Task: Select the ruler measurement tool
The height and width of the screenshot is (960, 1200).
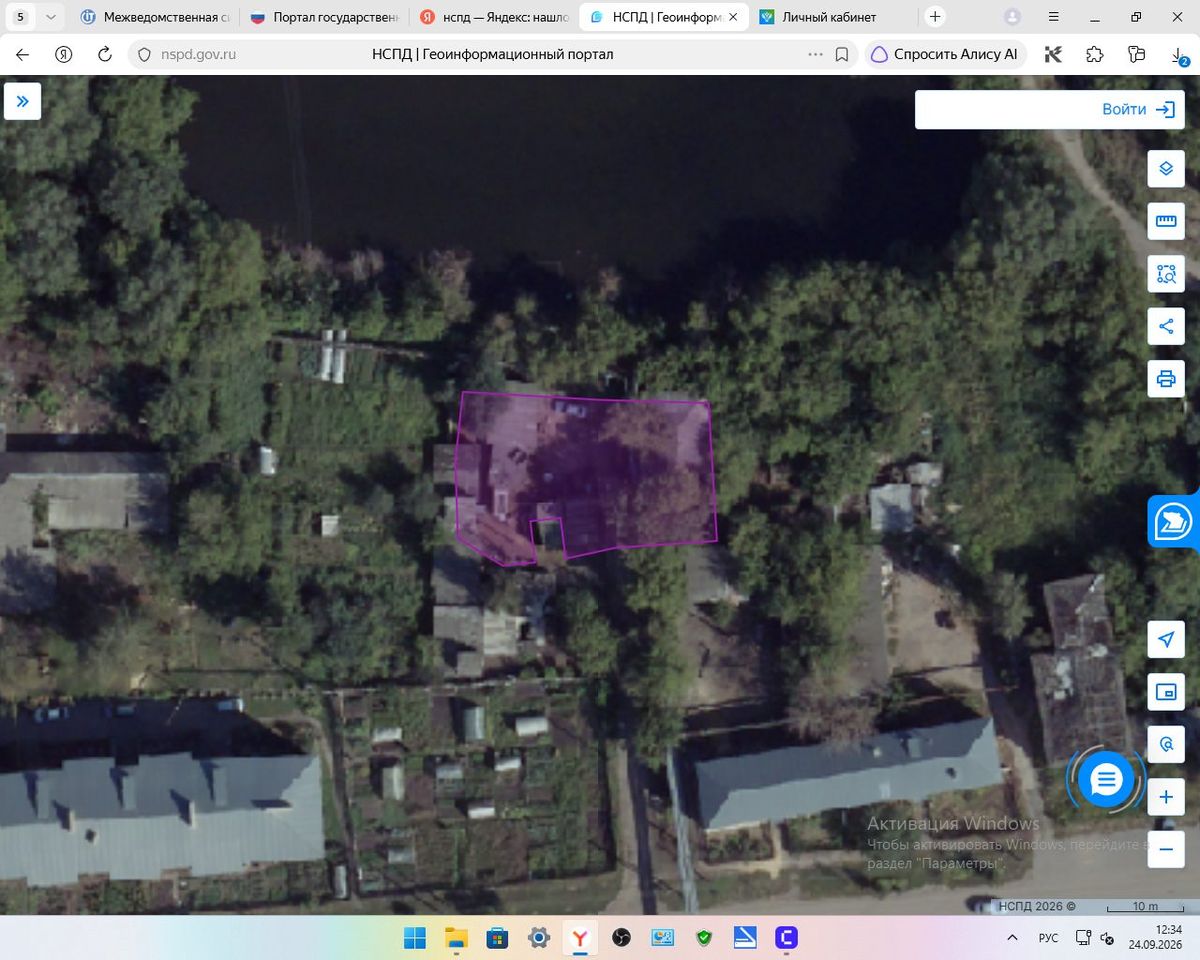Action: [x=1166, y=221]
